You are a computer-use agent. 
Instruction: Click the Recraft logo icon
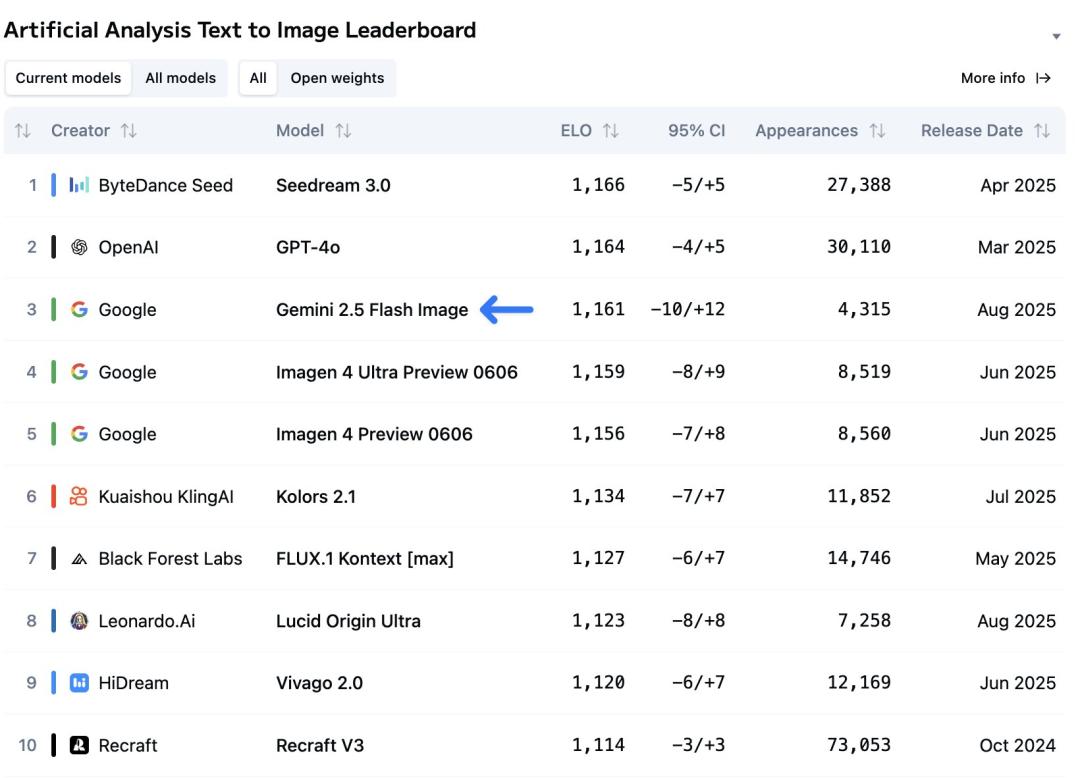click(x=79, y=745)
